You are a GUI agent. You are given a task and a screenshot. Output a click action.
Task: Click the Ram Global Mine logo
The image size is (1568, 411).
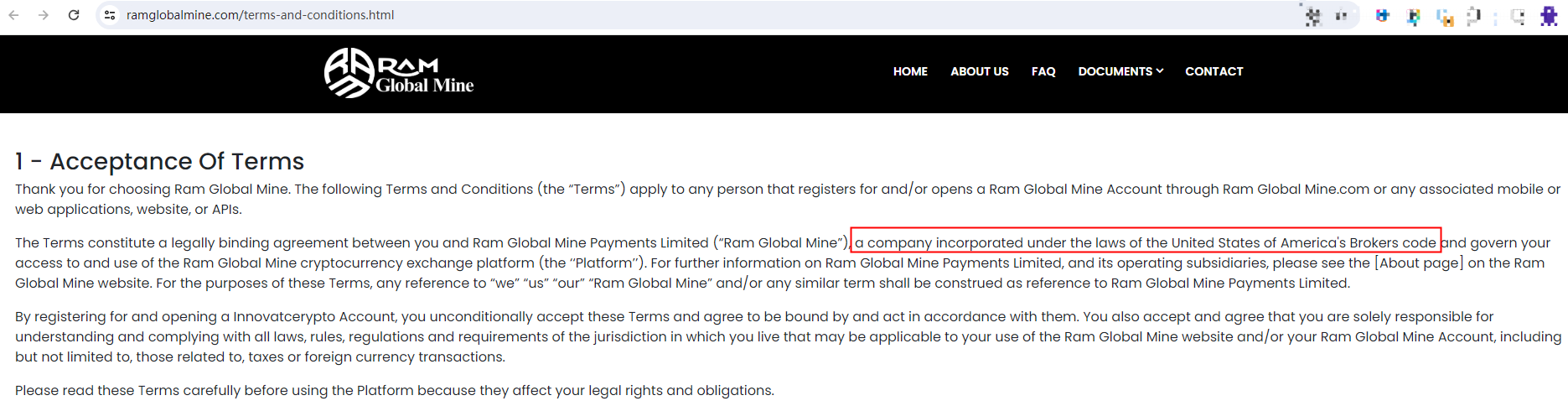pyautogui.click(x=399, y=73)
